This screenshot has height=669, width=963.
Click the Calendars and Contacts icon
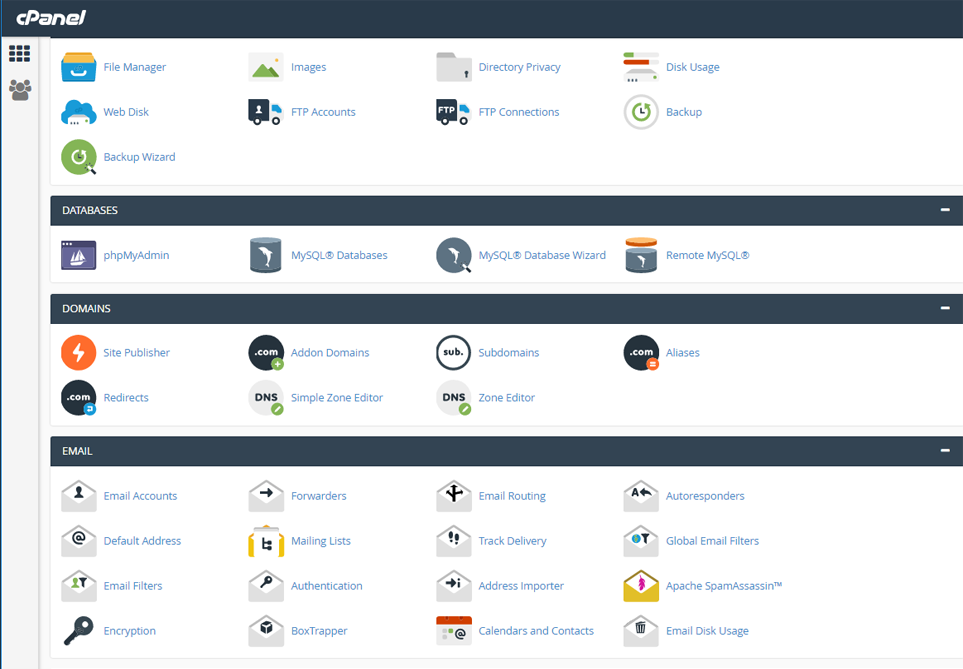(454, 631)
